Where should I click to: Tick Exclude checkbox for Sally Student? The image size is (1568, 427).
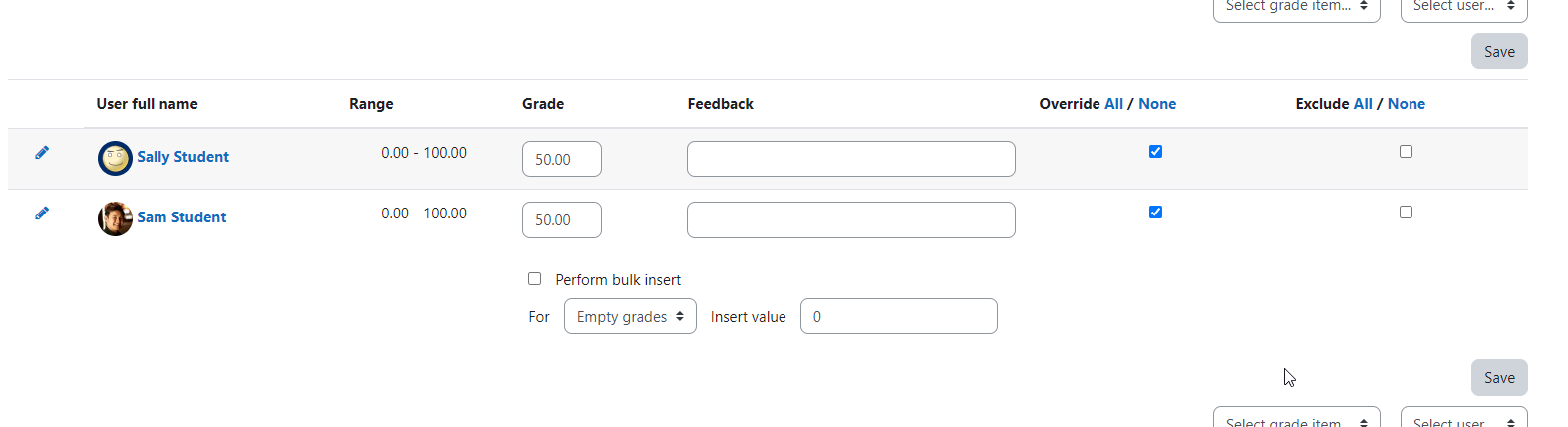click(1406, 152)
